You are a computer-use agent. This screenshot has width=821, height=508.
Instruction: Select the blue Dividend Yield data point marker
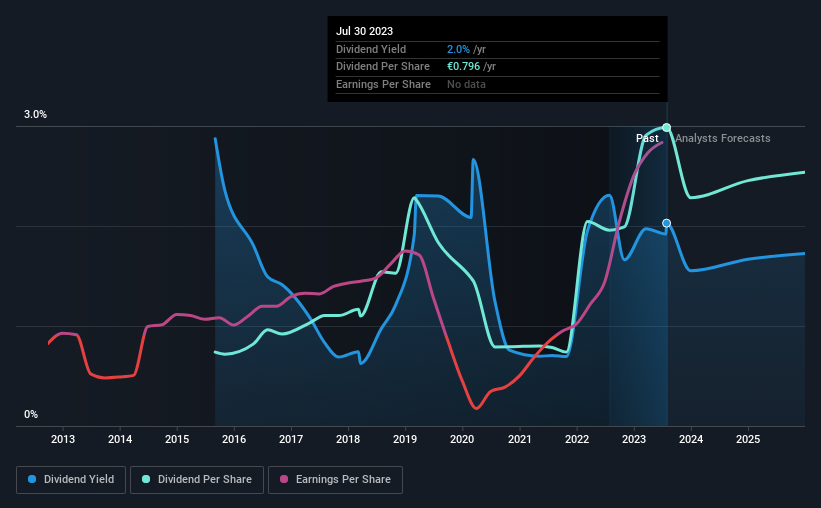coord(667,223)
